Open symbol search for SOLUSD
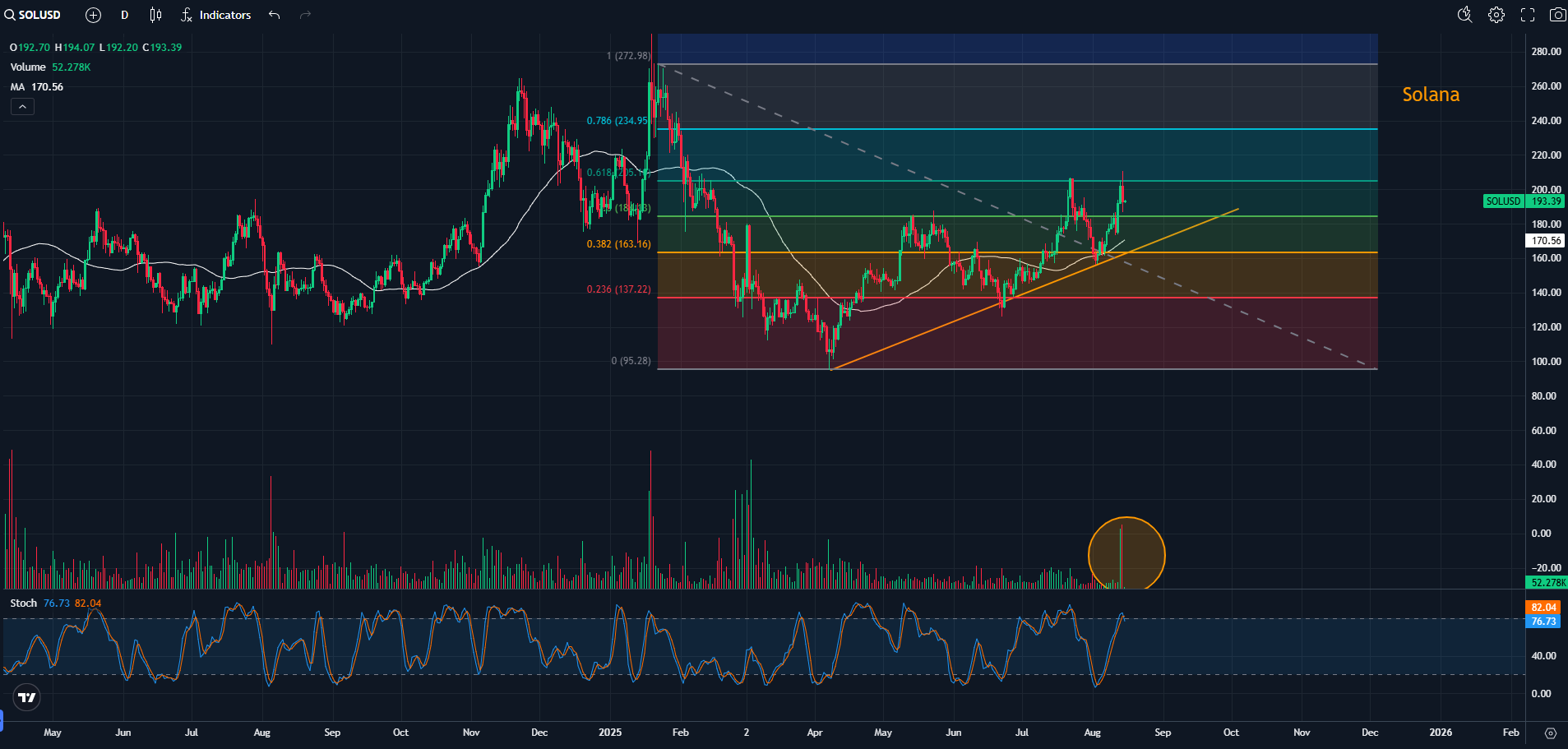Screen dimensions: 1568x749 point(33,15)
